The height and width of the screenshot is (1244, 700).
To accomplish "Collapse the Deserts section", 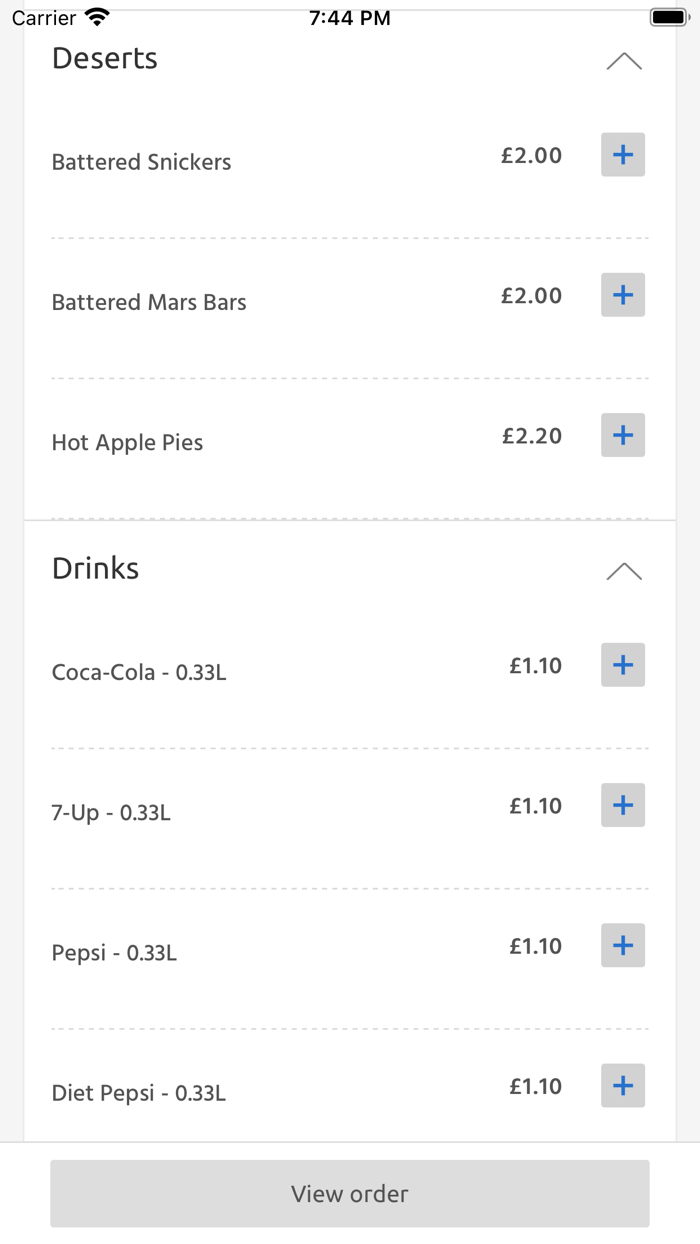I will (x=624, y=61).
